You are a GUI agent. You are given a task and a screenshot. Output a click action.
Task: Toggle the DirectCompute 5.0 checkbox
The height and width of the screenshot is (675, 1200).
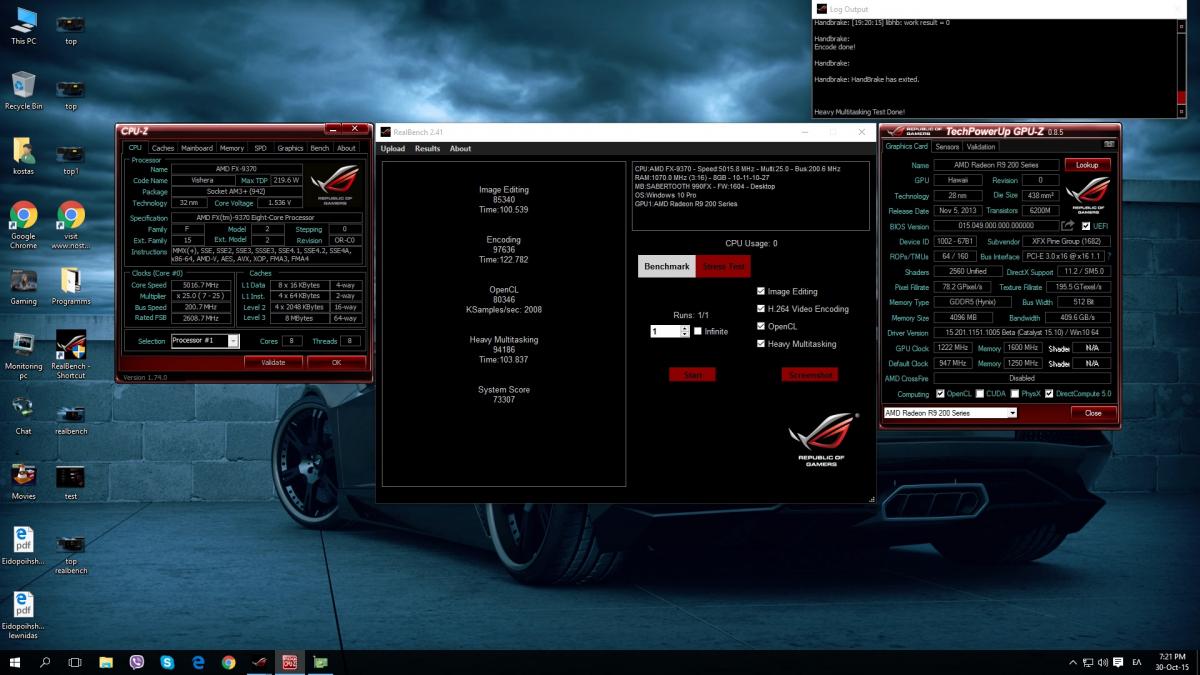1050,394
